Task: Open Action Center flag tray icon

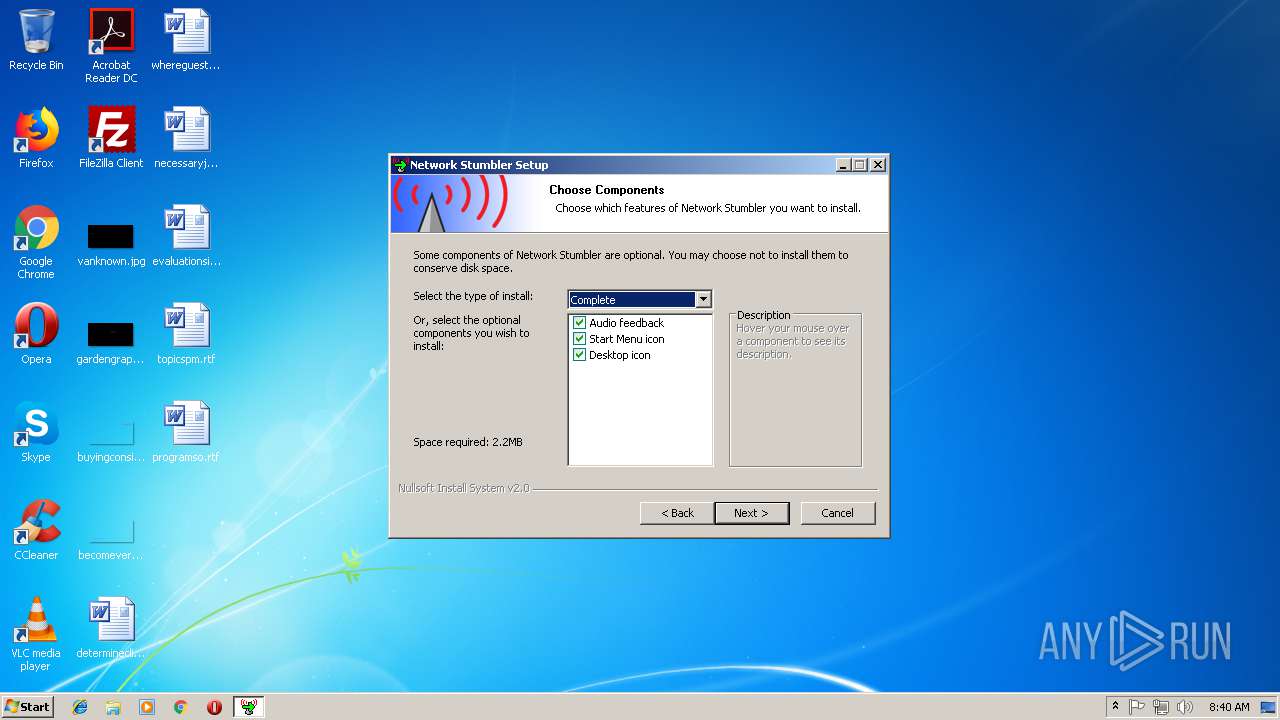Action: pos(1137,707)
